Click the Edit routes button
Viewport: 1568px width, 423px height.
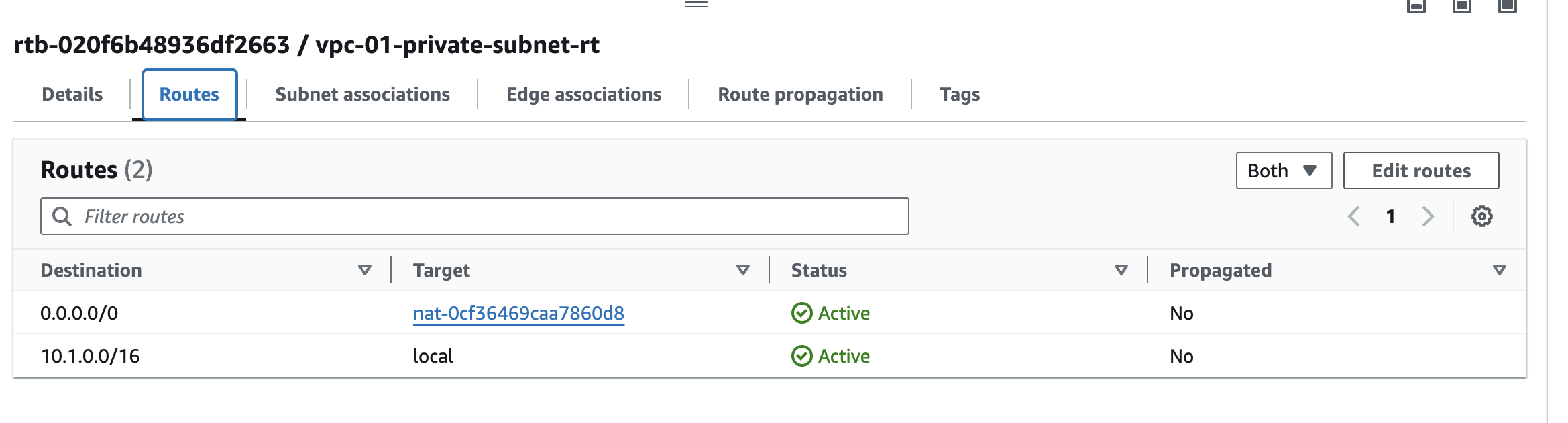[1421, 171]
